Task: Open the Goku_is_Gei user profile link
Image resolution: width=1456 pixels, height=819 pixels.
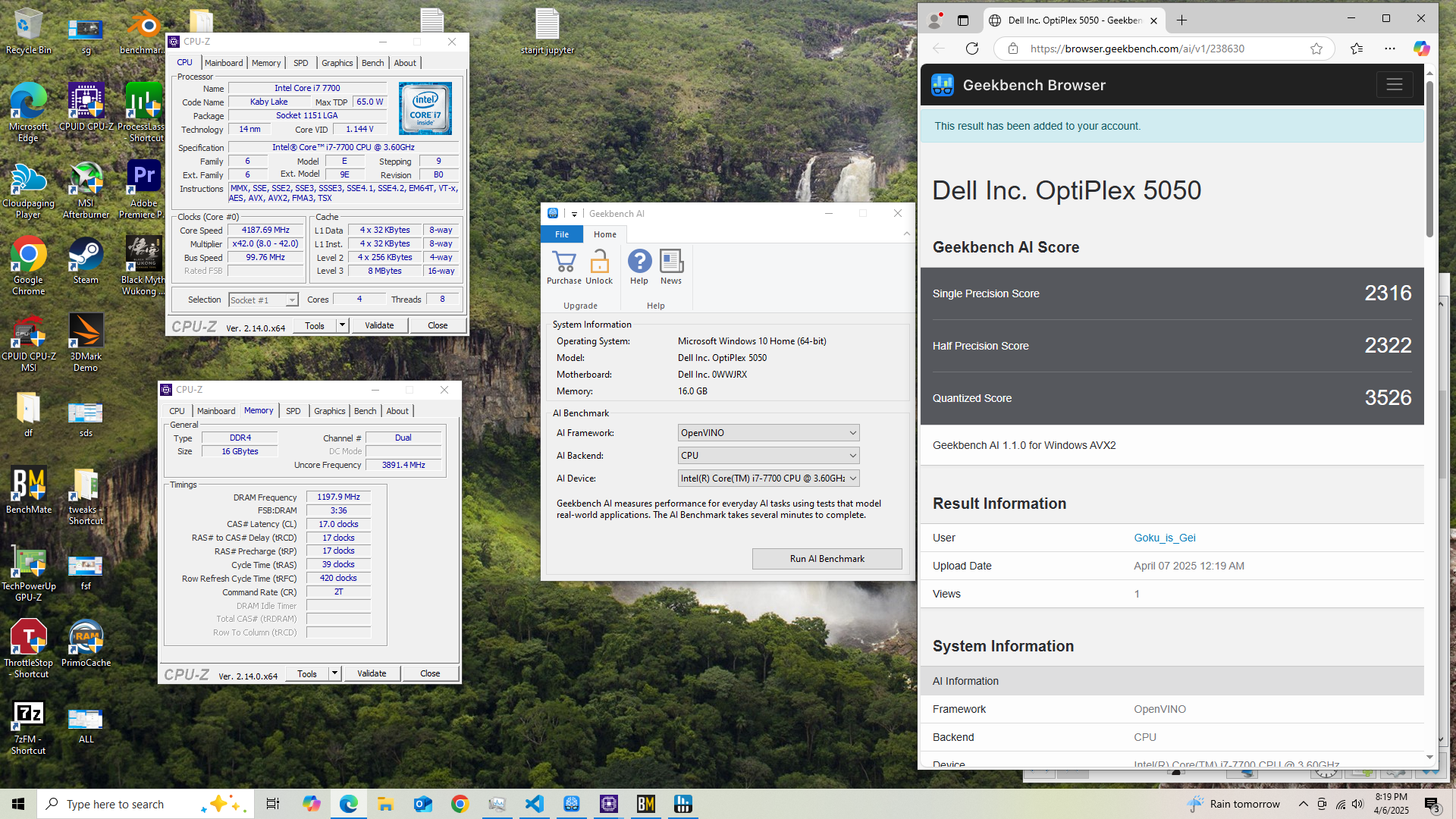Action: pyautogui.click(x=1165, y=538)
